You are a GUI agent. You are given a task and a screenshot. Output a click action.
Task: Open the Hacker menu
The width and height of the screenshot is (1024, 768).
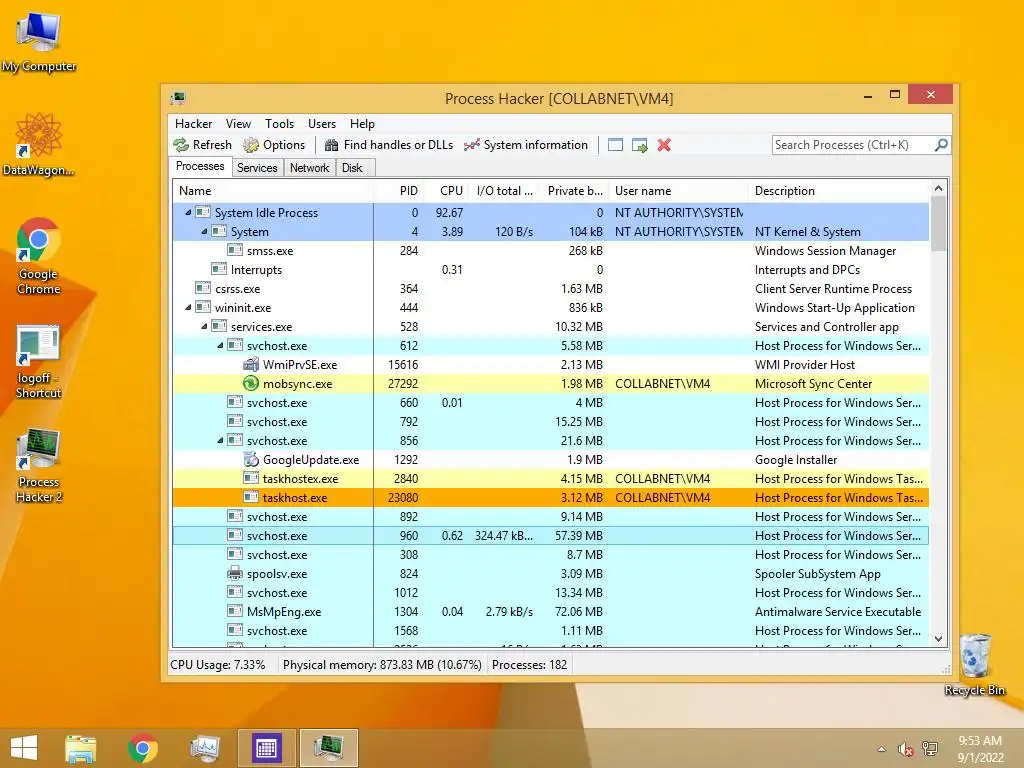point(193,123)
